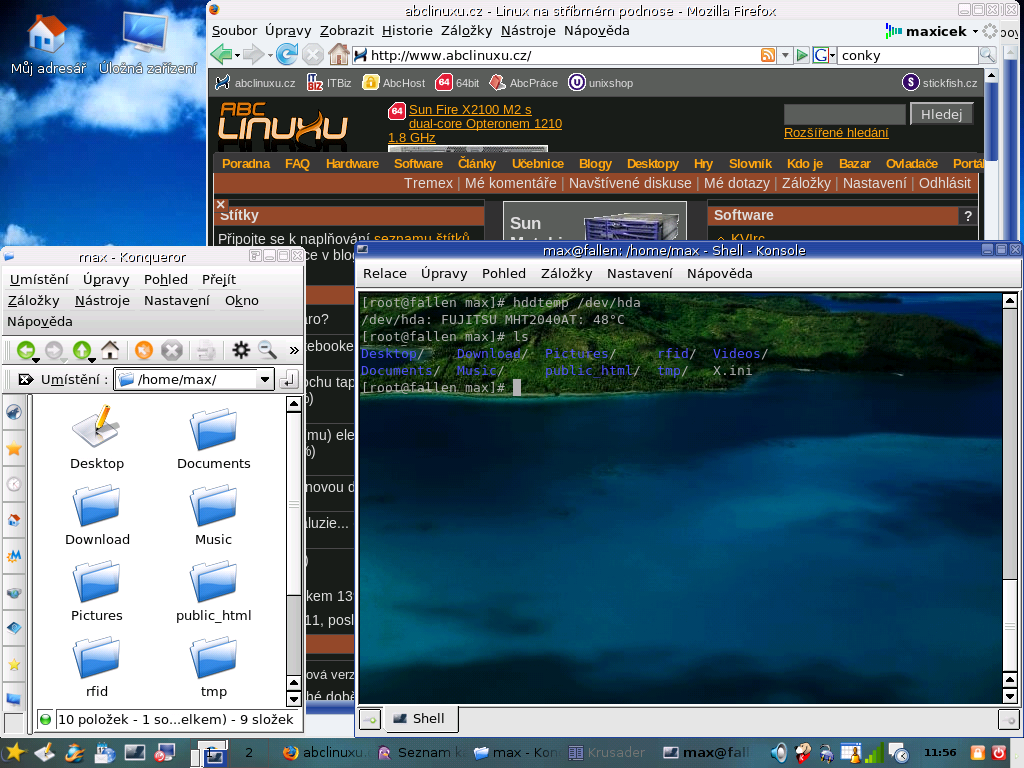This screenshot has height=768, width=1024.
Task: Open the AbcPráce bookmark
Action: pos(524,83)
